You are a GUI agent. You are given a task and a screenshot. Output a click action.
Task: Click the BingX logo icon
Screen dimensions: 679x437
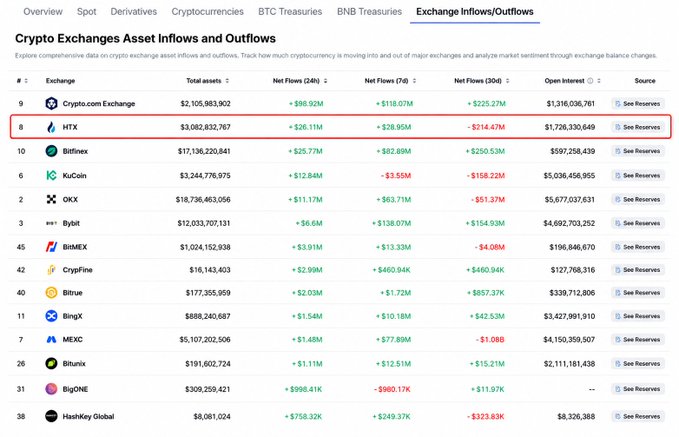[x=51, y=316]
